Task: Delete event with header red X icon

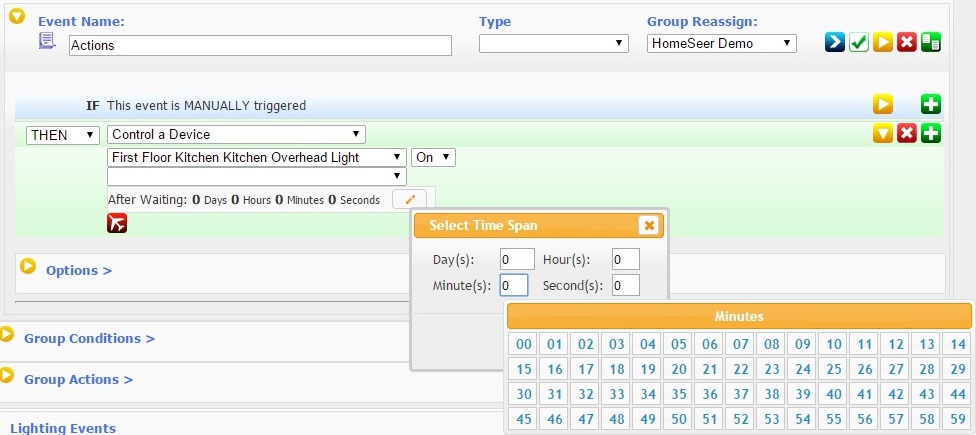Action: pos(906,42)
